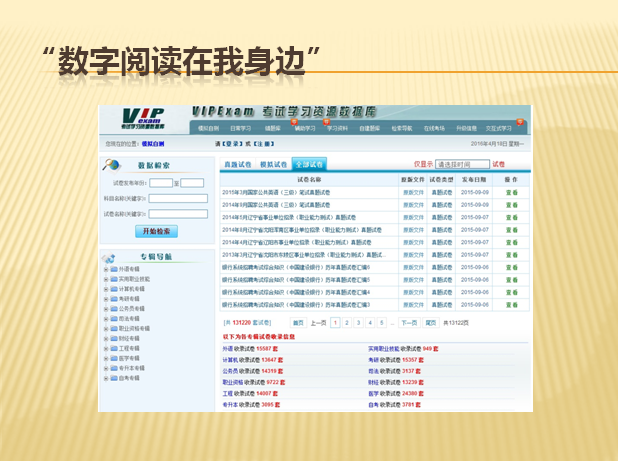The width and height of the screenshot is (618, 461).
Task: Expand the 实用职业技能 tree node
Action: click(x=105, y=279)
